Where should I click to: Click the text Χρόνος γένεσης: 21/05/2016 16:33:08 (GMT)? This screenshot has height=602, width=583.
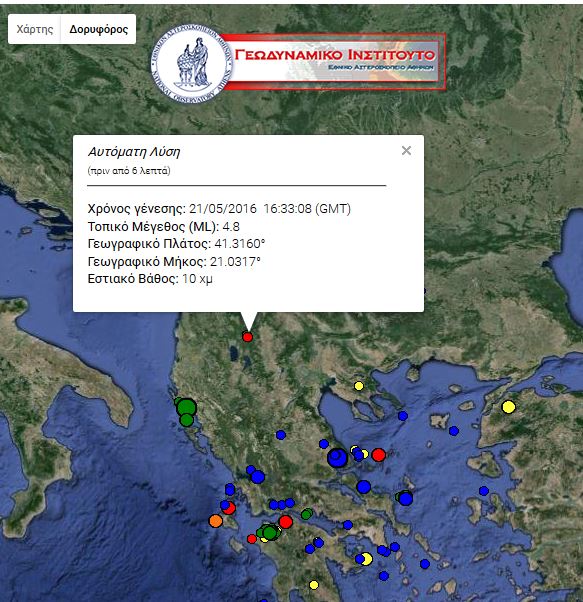click(x=219, y=209)
